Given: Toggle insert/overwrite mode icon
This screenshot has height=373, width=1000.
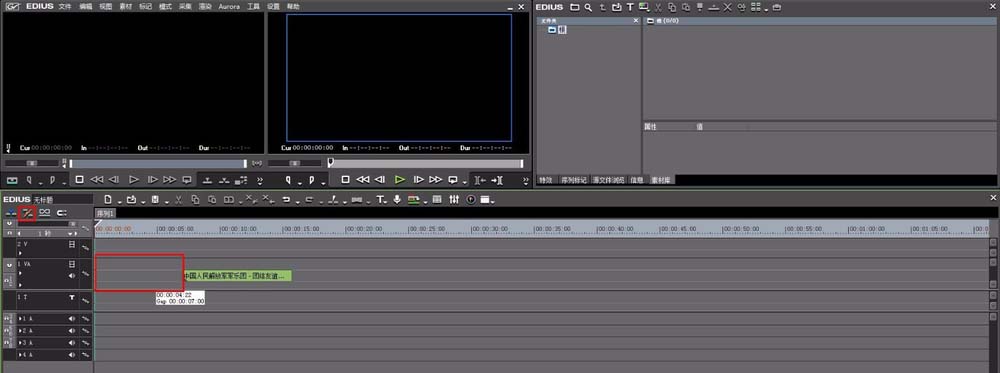Looking at the screenshot, I should coord(11,212).
